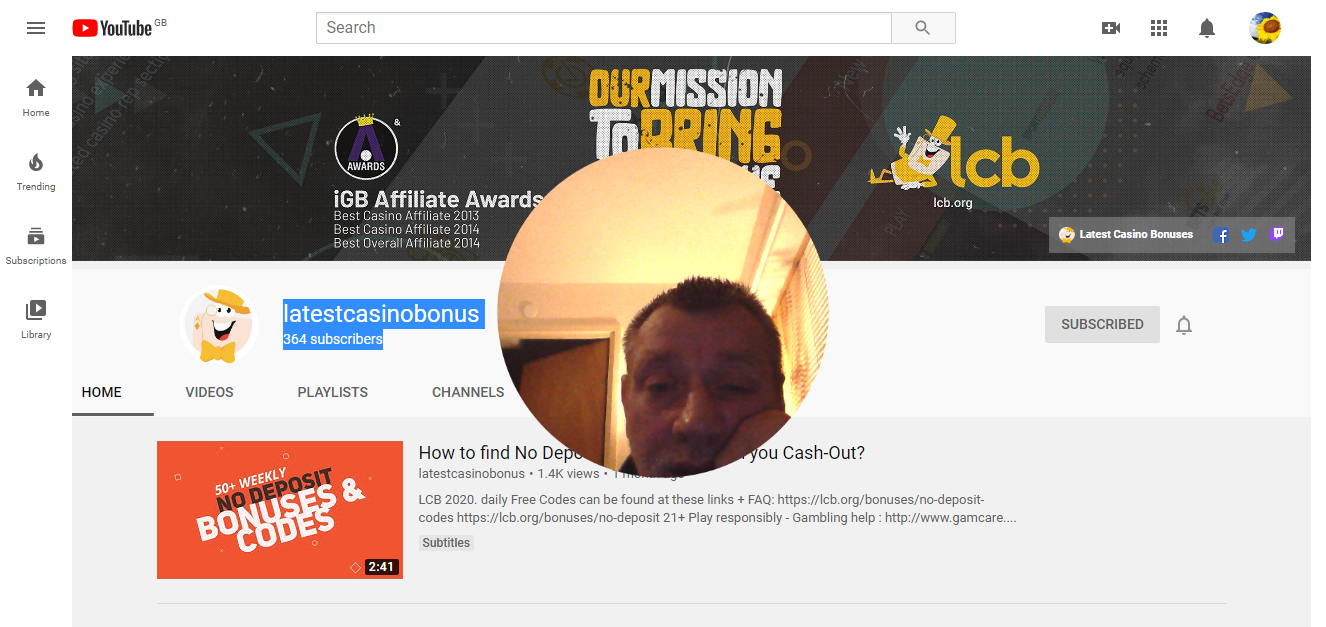Open the channel's Twitter link icon

(1249, 235)
